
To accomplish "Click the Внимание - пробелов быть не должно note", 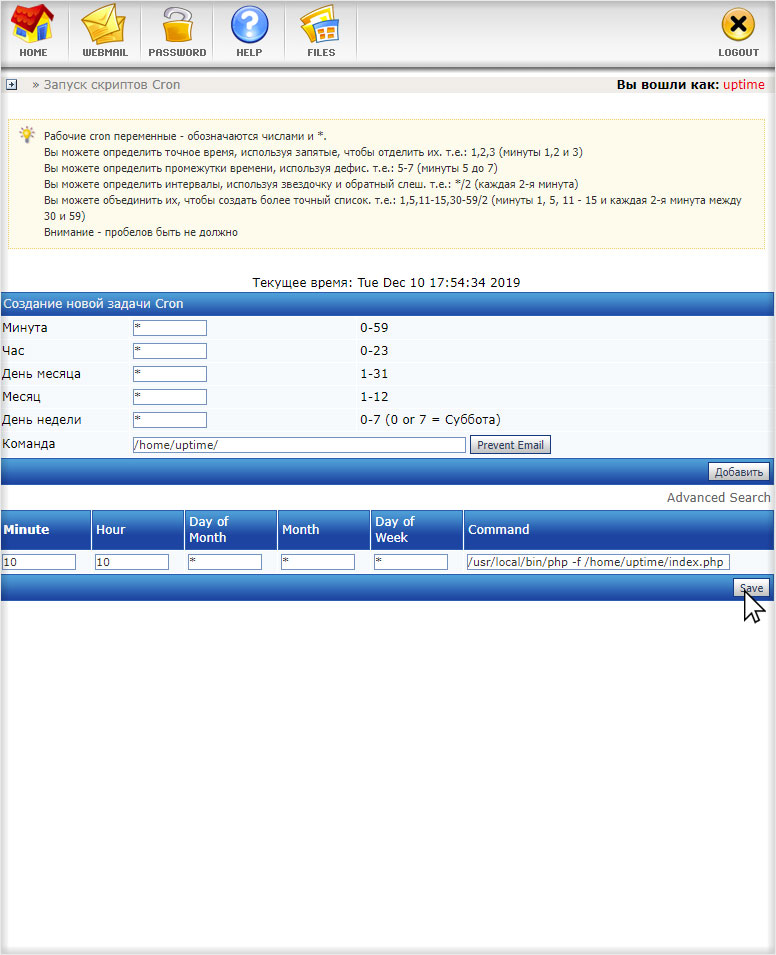I will (x=141, y=232).
